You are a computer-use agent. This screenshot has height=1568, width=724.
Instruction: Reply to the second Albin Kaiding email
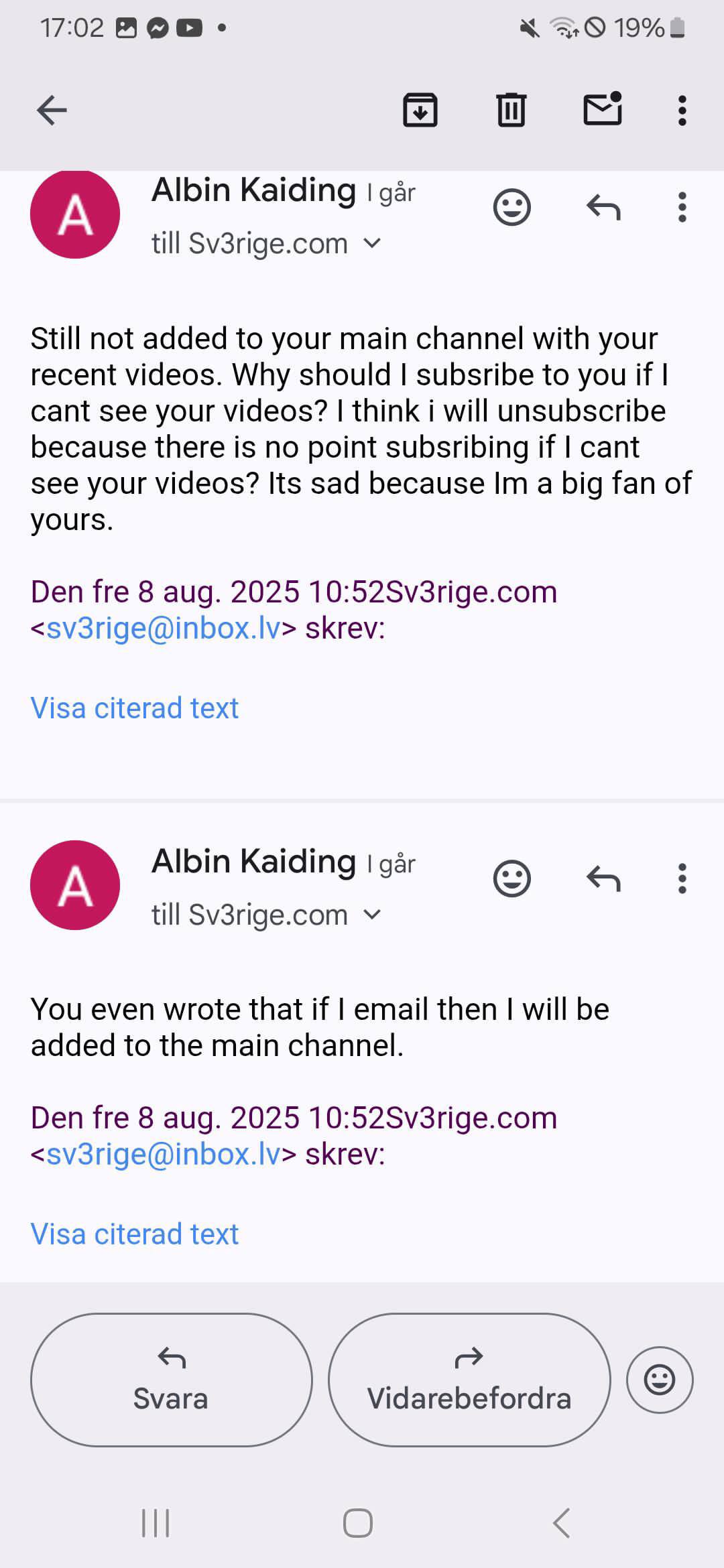coord(603,878)
